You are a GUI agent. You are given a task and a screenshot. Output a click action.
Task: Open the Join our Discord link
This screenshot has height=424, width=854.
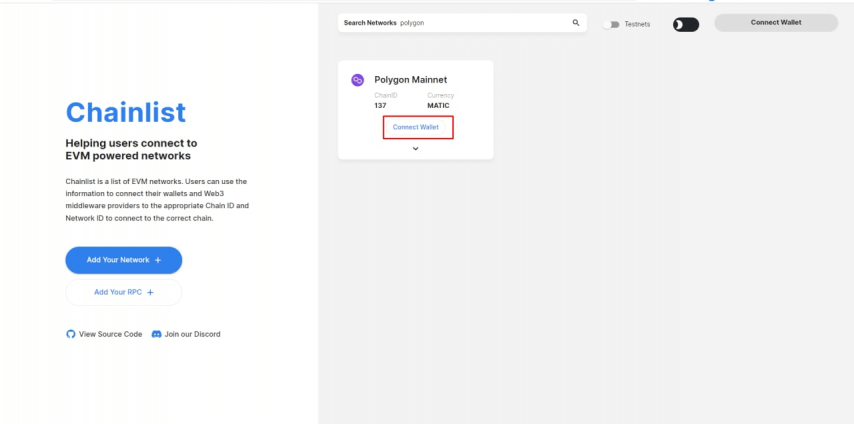click(192, 334)
